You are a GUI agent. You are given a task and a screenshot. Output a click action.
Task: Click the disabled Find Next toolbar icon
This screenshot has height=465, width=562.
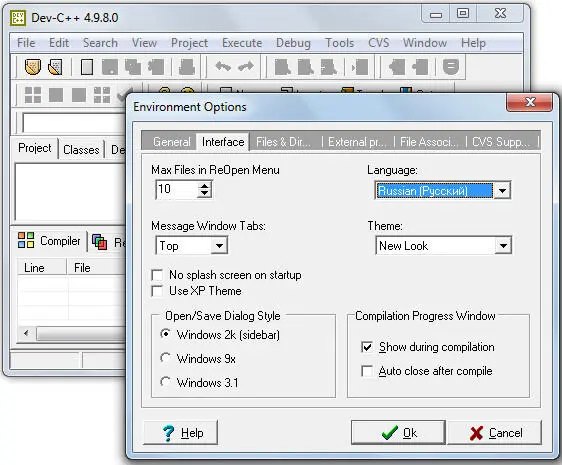pos(328,67)
